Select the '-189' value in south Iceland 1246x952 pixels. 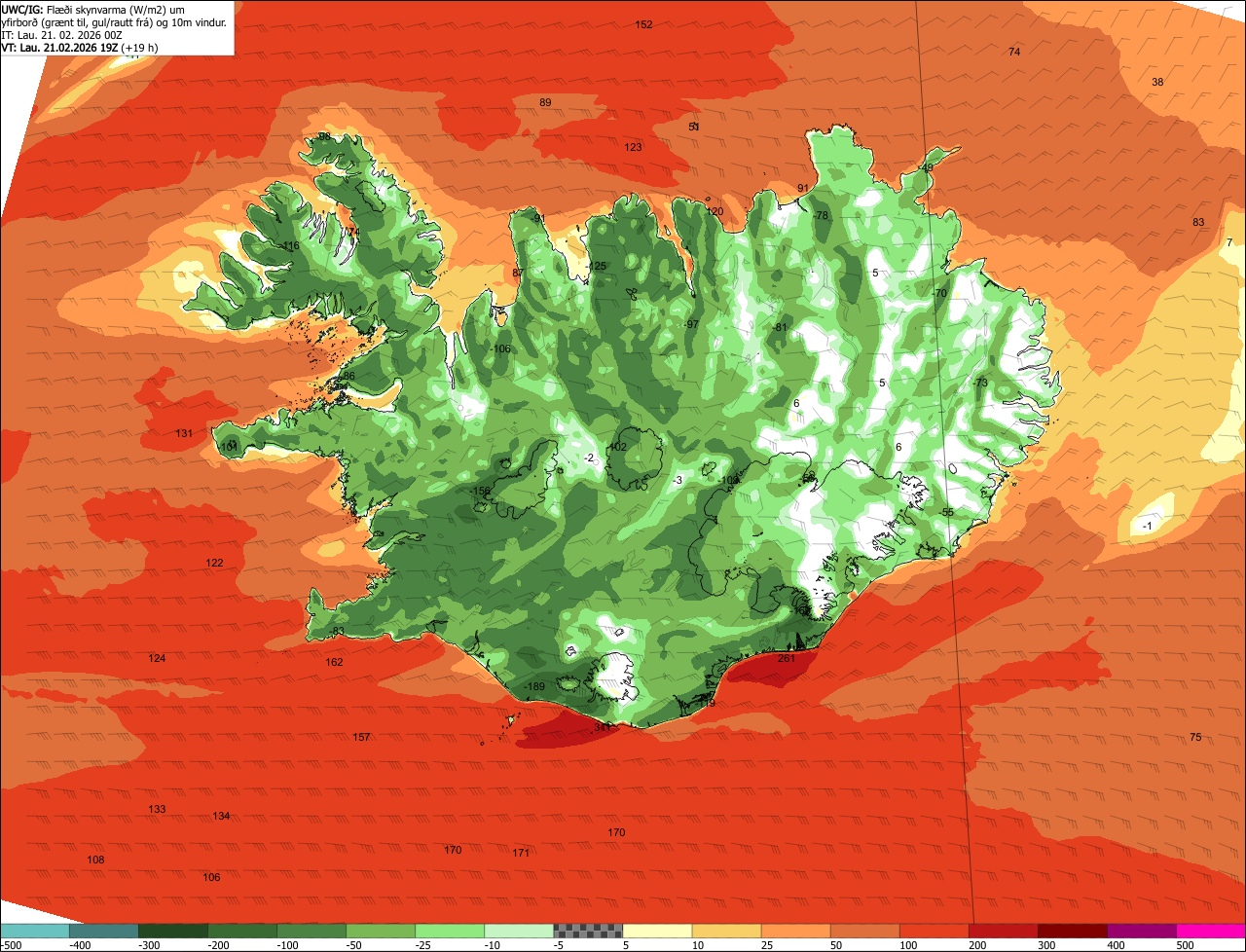click(534, 686)
